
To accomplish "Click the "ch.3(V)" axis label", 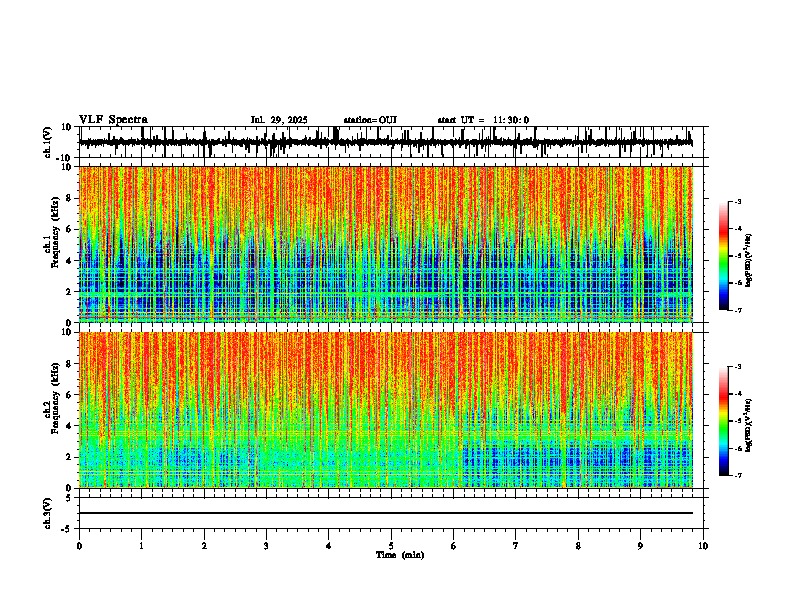I will [x=48, y=513].
